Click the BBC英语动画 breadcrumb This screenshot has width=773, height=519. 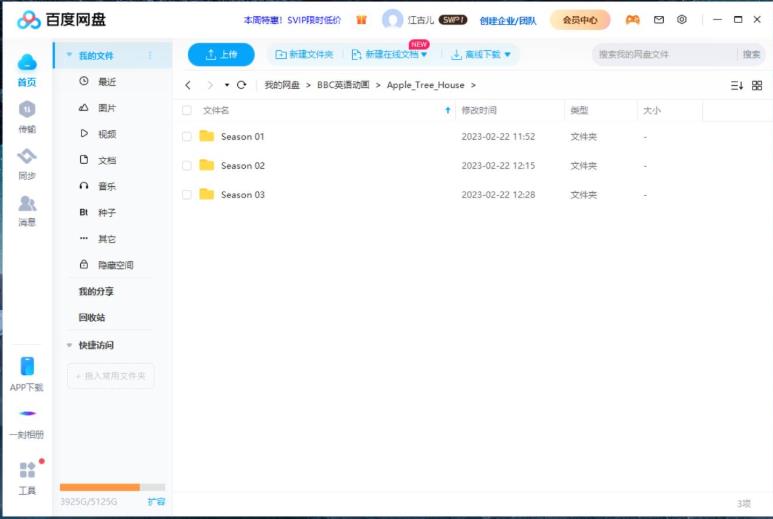coord(343,85)
